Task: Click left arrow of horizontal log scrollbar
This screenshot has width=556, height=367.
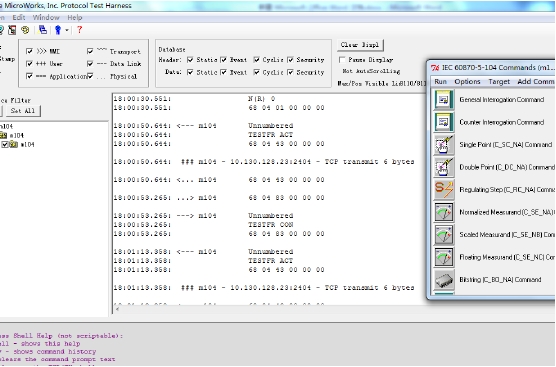Action: point(117,309)
